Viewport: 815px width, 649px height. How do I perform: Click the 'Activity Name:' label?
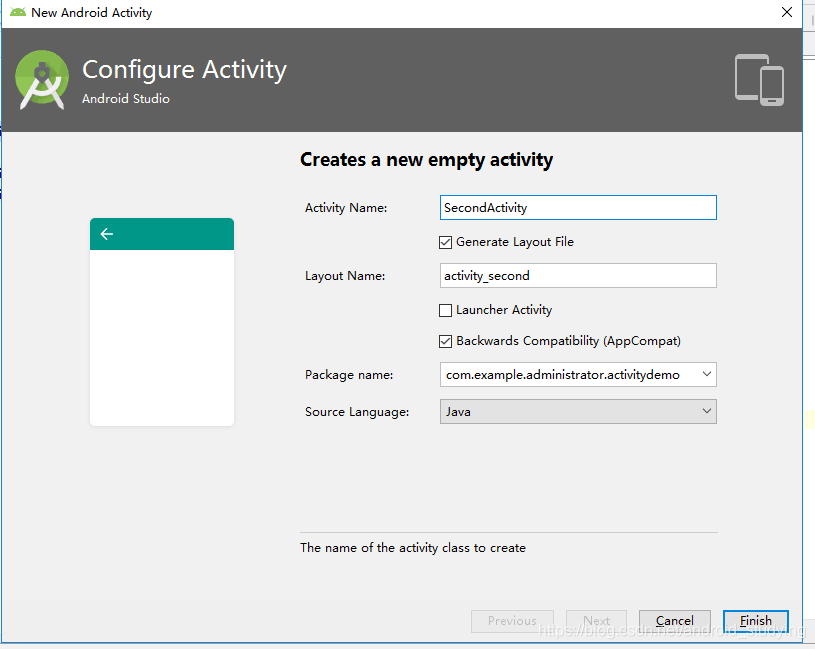pos(346,208)
